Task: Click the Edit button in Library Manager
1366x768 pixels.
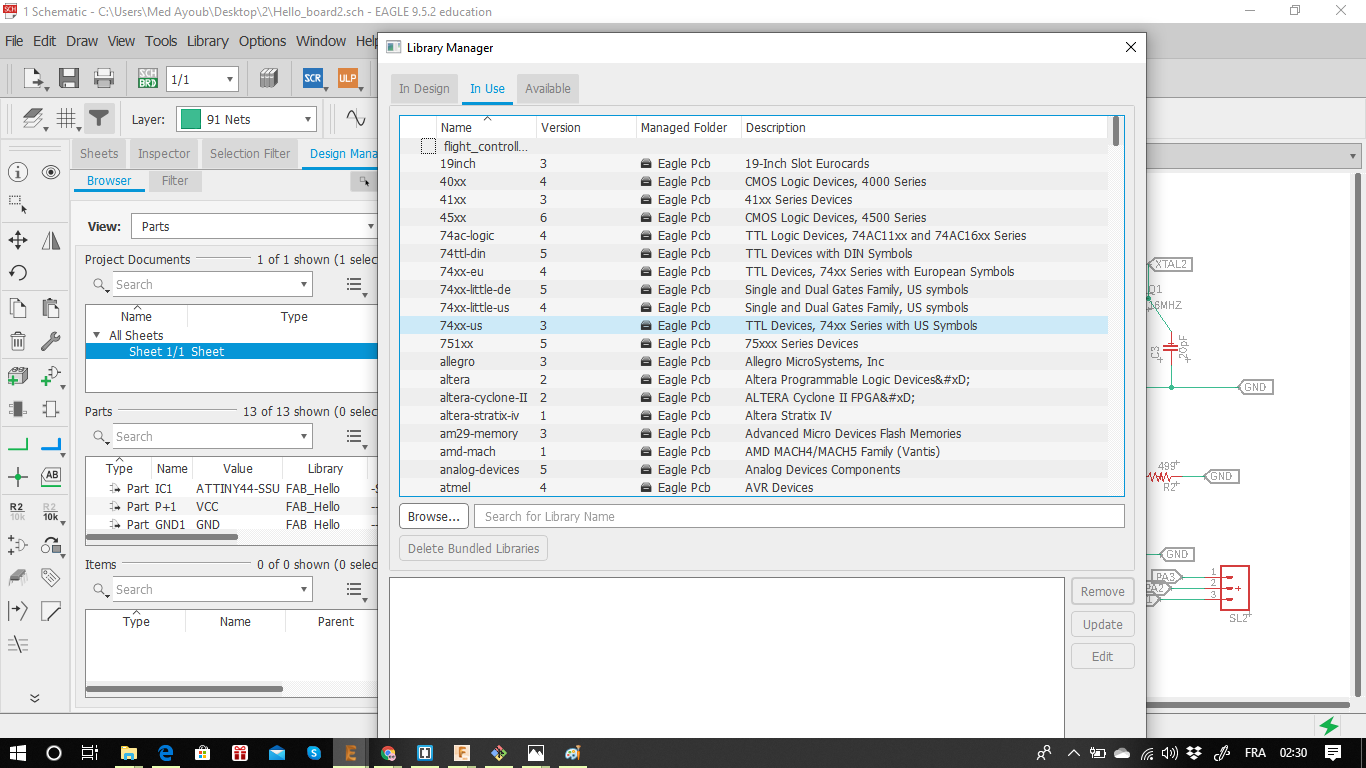Action: [1103, 657]
